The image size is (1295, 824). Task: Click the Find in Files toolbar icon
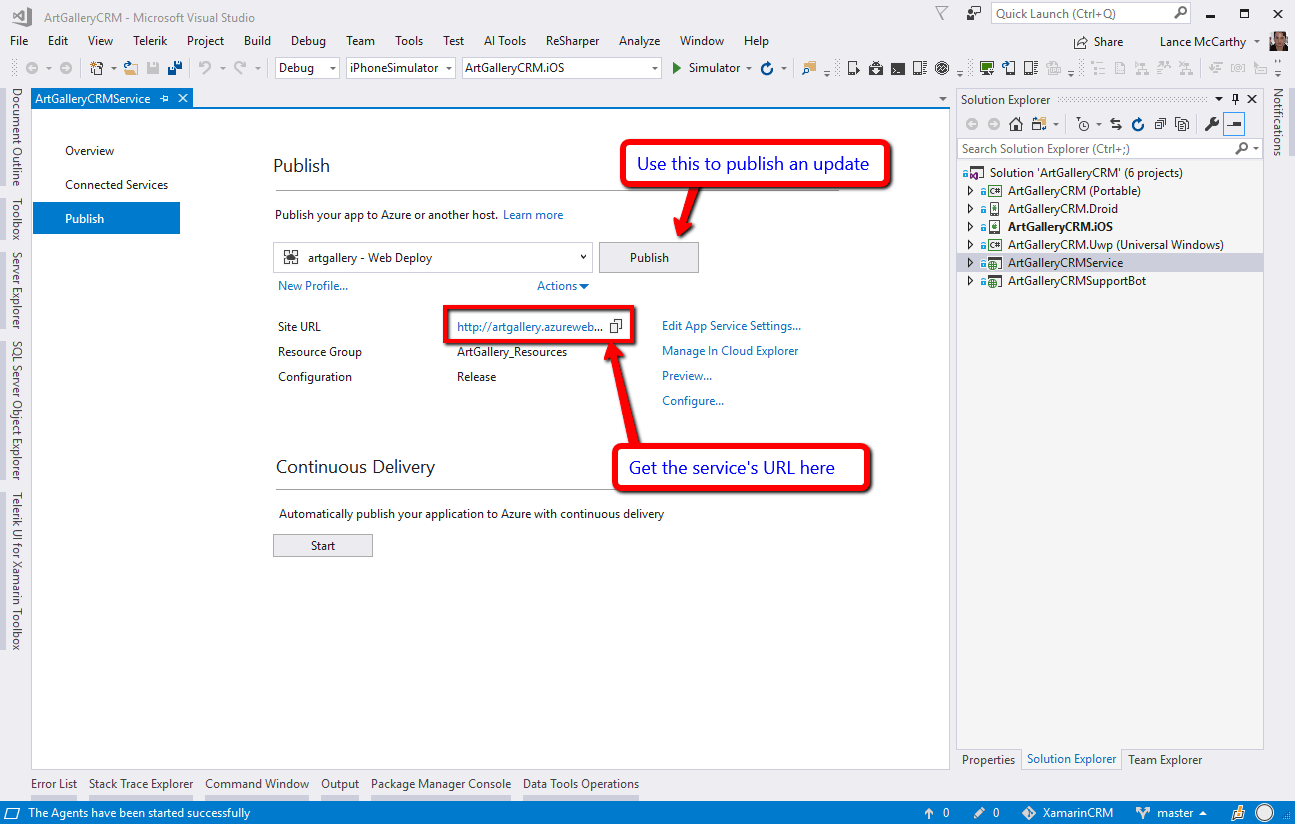click(808, 68)
